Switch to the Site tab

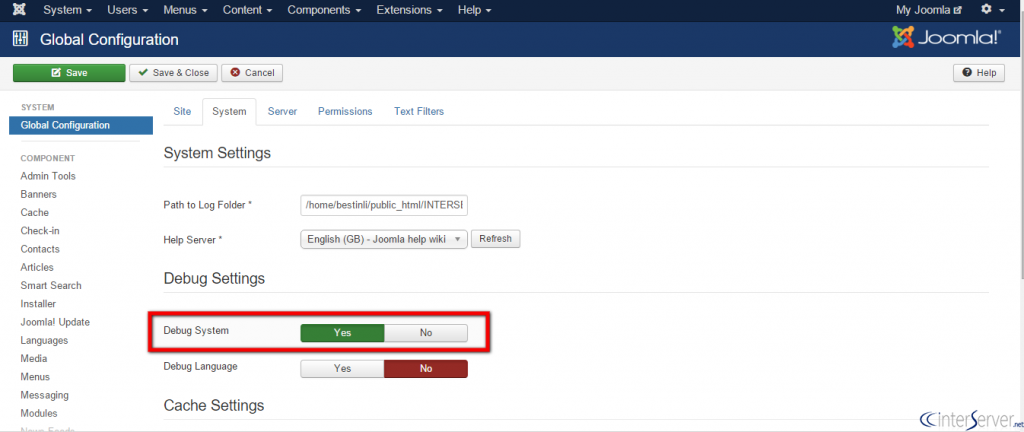click(x=182, y=112)
